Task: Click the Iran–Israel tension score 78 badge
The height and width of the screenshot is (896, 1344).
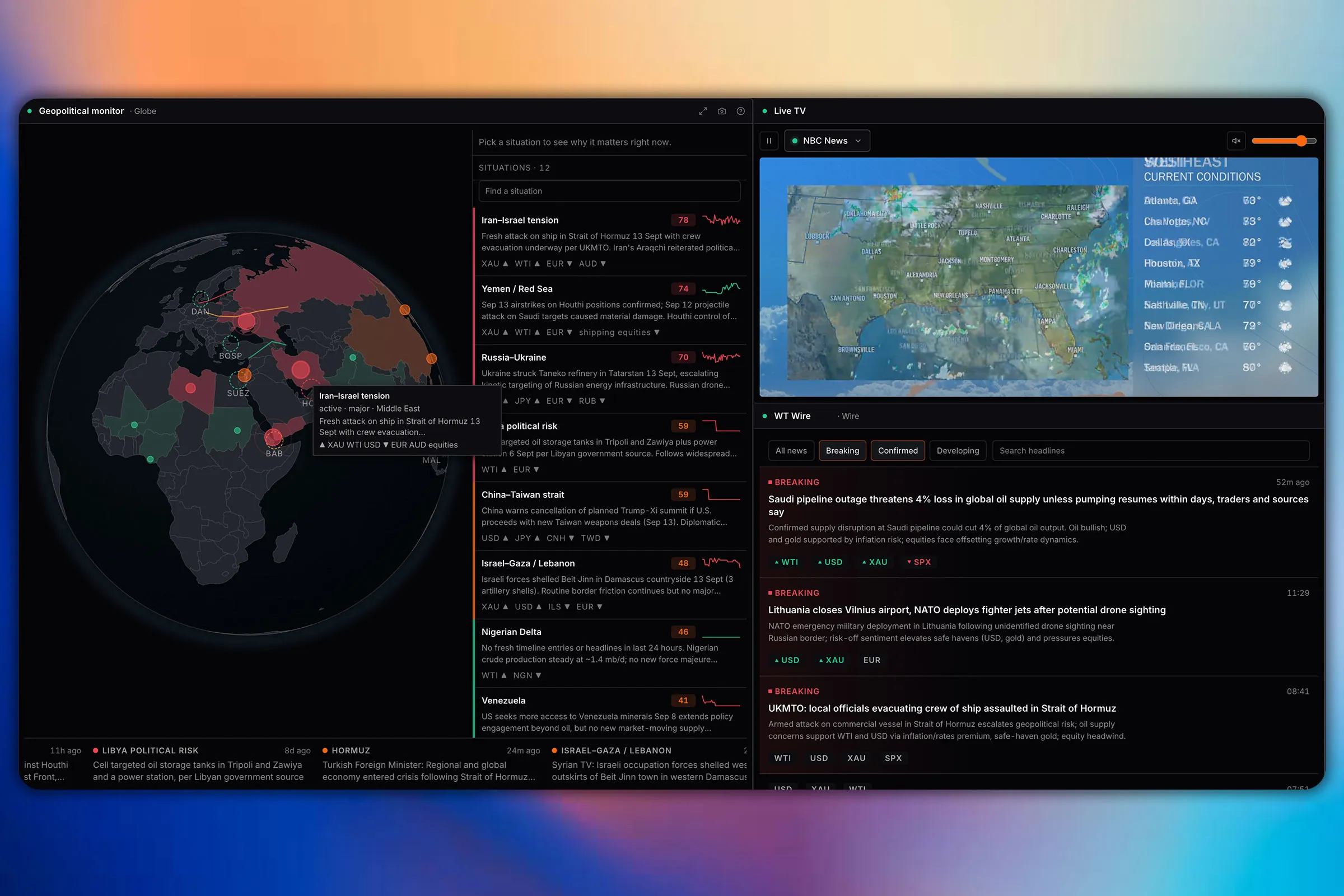Action: tap(683, 220)
